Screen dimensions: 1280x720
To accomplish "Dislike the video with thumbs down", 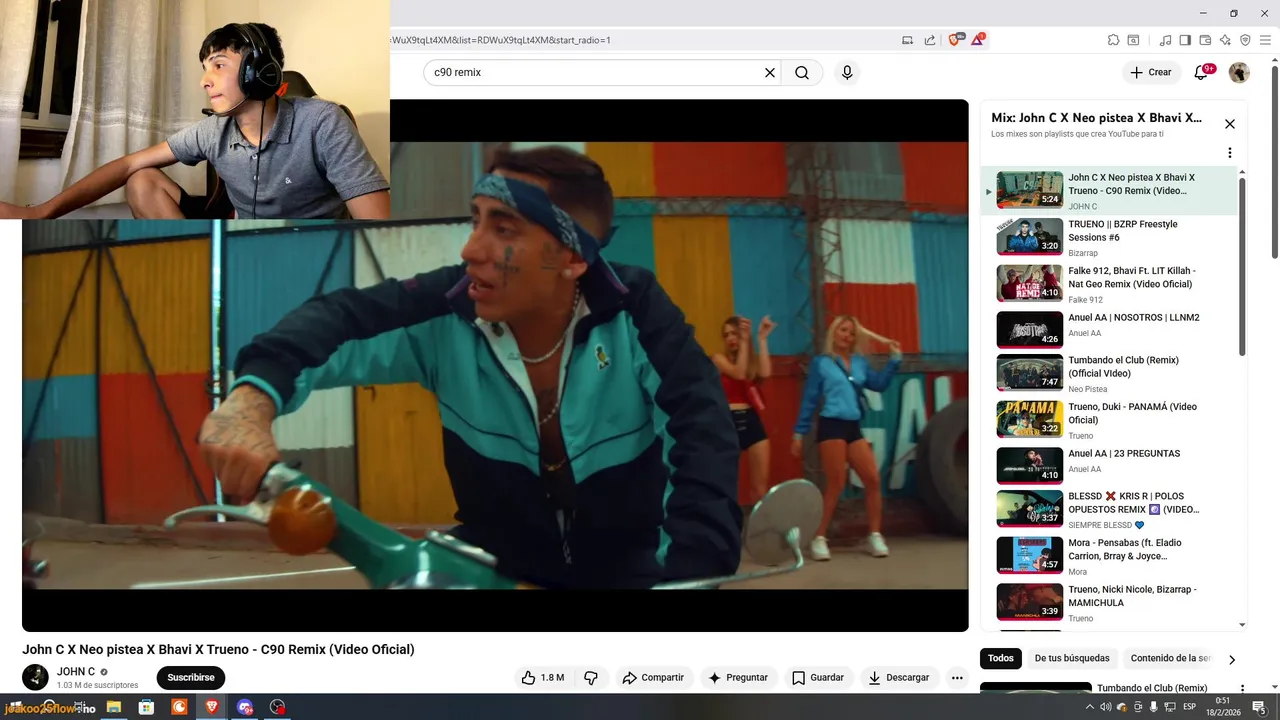I will pyautogui.click(x=591, y=677).
